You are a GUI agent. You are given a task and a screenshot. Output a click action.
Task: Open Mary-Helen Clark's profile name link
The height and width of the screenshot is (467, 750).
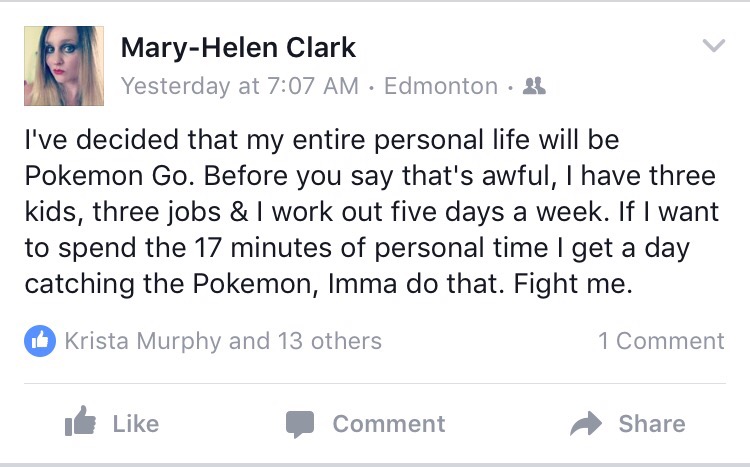click(x=238, y=47)
